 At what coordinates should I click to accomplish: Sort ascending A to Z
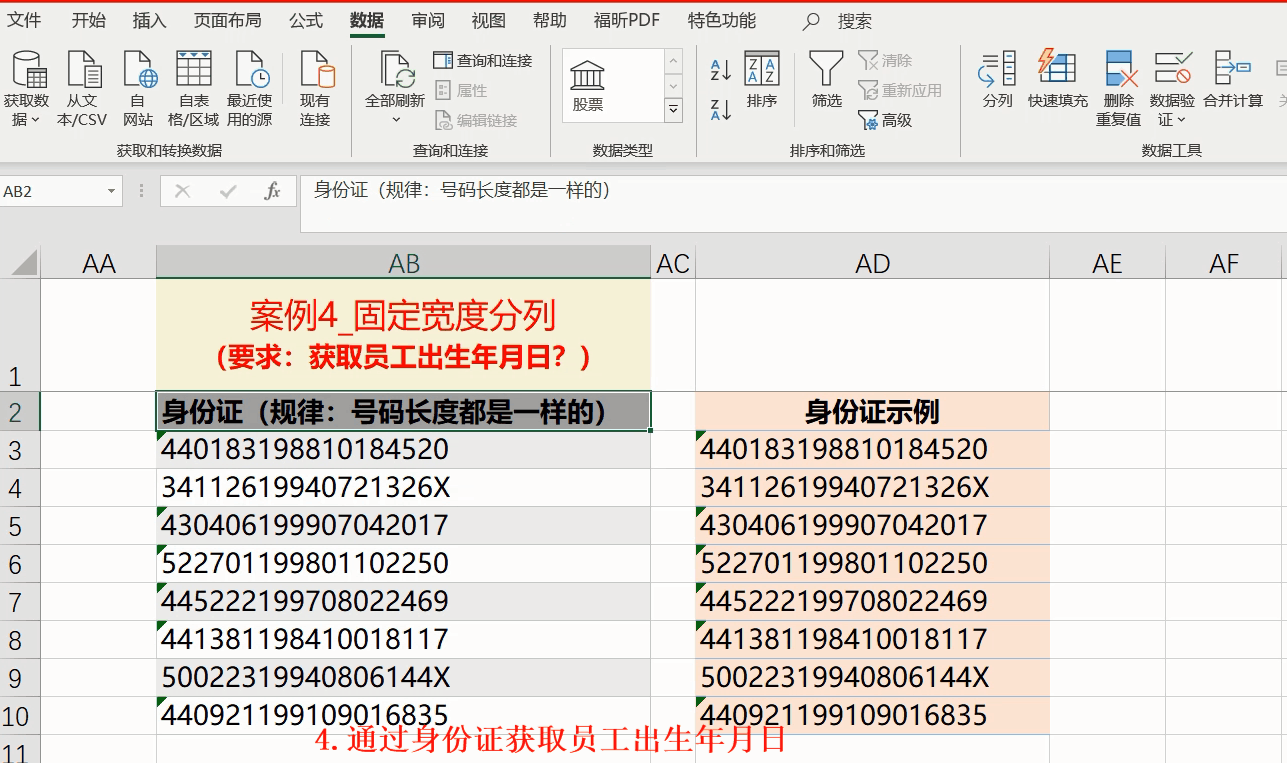pos(720,70)
